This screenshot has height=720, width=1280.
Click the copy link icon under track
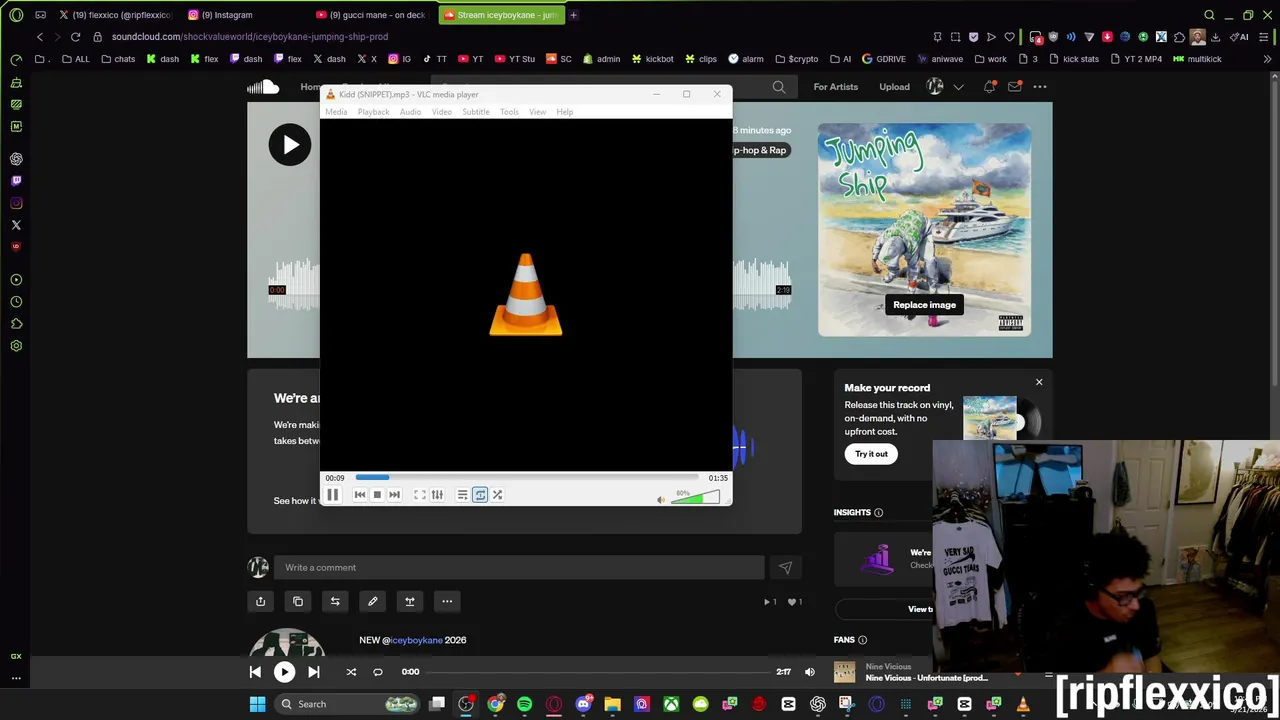298,601
